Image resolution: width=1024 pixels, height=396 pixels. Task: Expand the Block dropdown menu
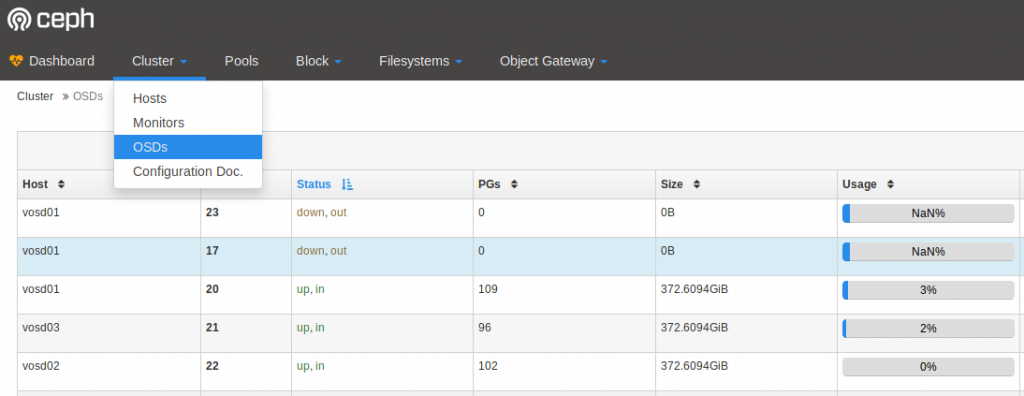(x=319, y=61)
